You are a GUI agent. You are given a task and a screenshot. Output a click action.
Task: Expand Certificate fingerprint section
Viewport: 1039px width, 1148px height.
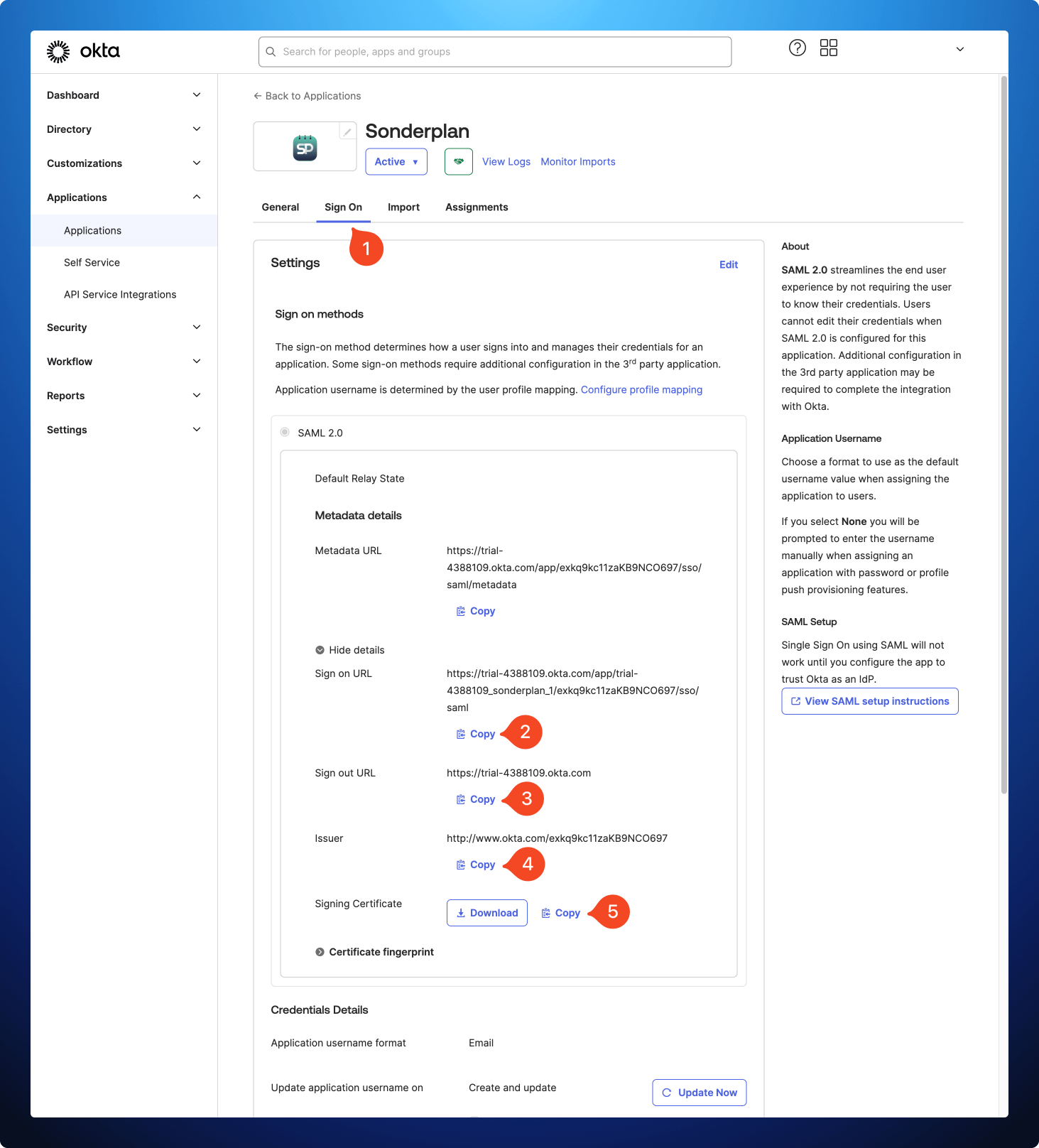pos(374,952)
